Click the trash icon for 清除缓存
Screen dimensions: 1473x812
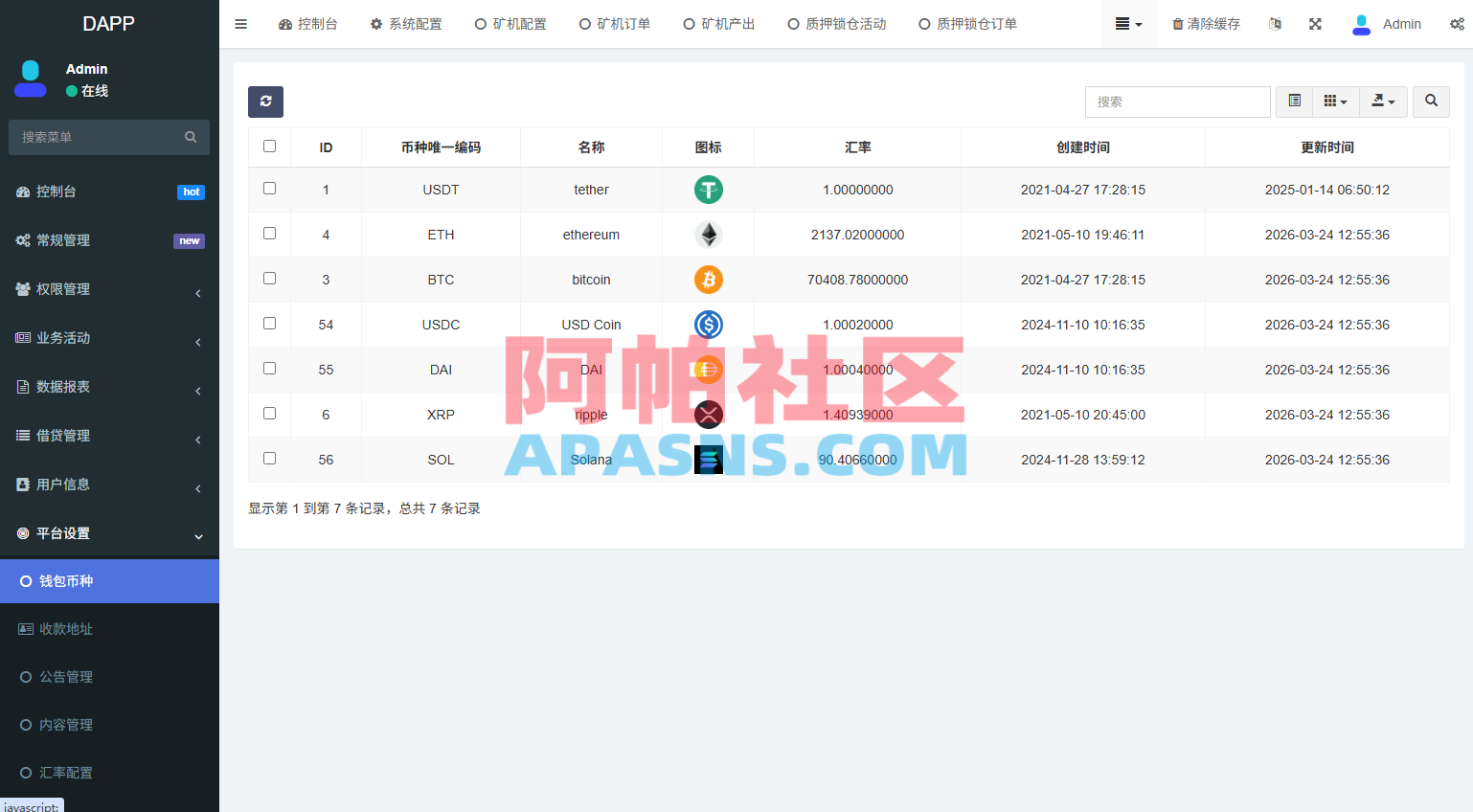pyautogui.click(x=1178, y=24)
